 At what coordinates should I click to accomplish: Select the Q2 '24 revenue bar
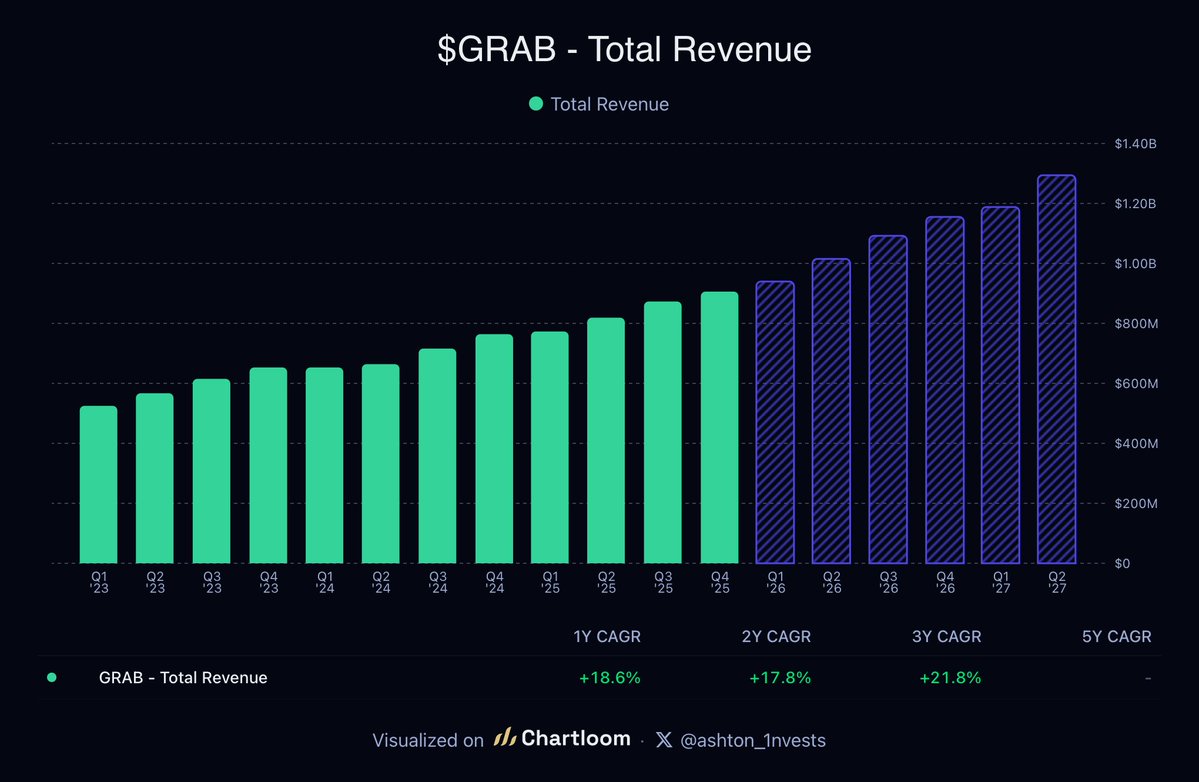tap(381, 464)
